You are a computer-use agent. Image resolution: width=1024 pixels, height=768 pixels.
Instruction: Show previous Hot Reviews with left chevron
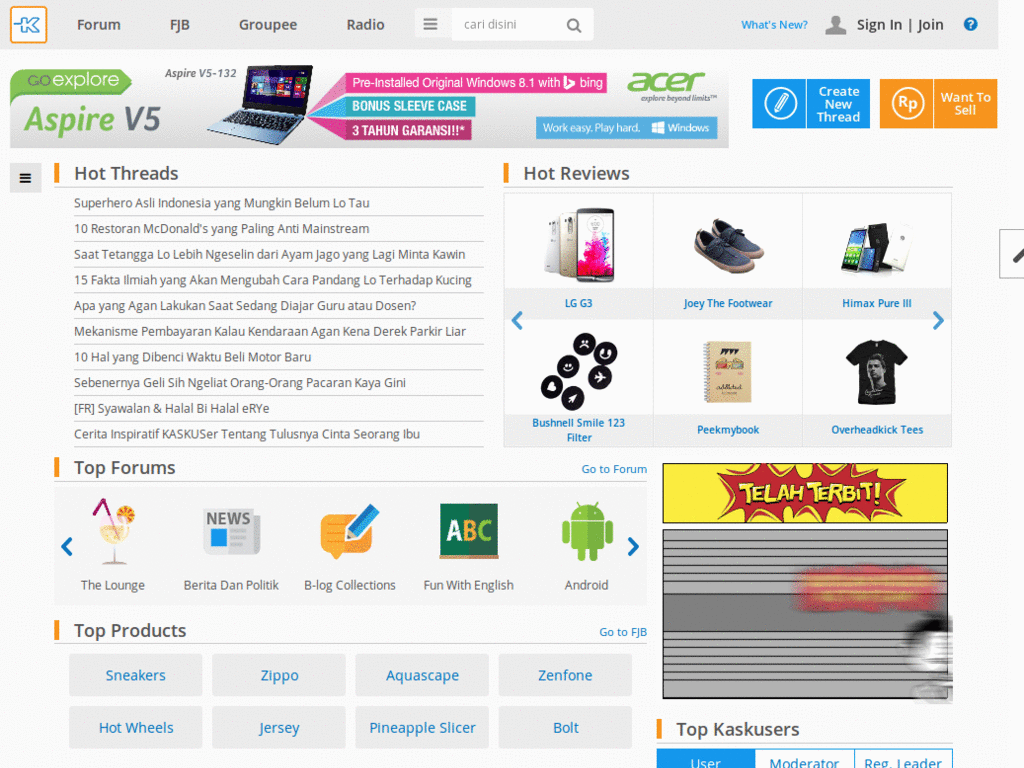pos(517,321)
